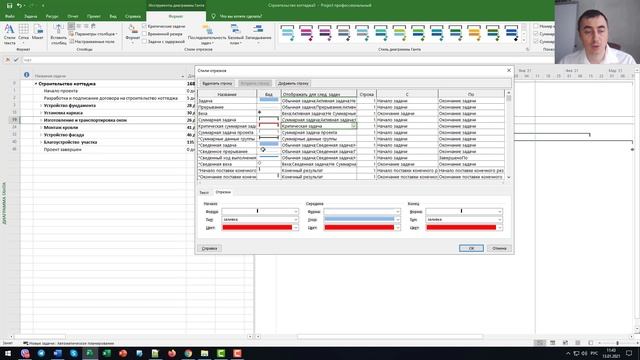Open Базовый план dropdown
Image resolution: width=640 pixels, height=360 pixels.
[x=236, y=34]
